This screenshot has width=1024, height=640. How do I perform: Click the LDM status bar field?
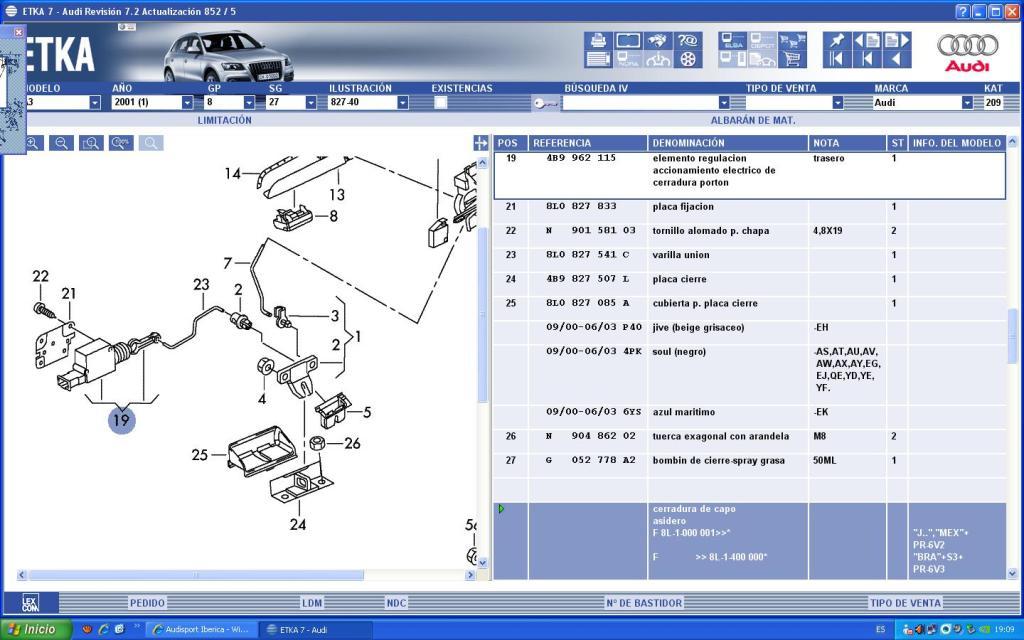(x=312, y=603)
